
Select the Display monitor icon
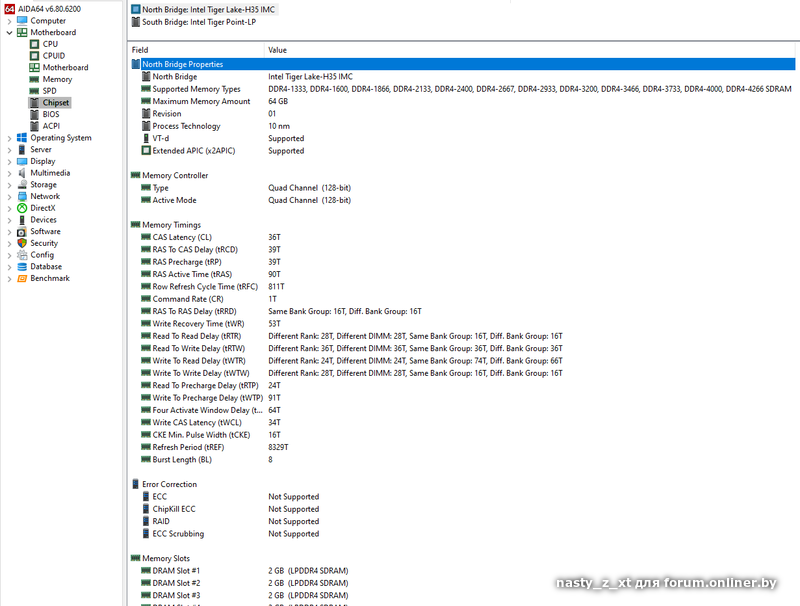[x=22, y=161]
